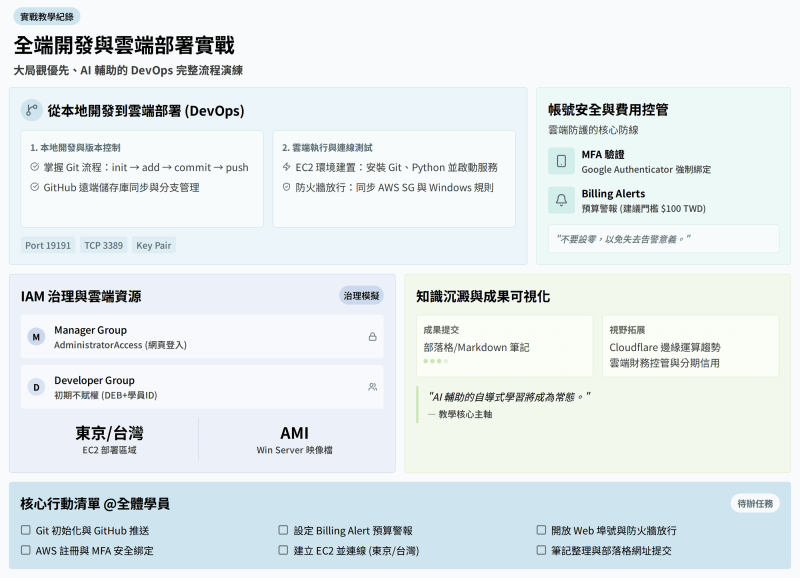Check the 開放 Web 埠號與防火牆放行 checkbox
Image resolution: width=800 pixels, height=578 pixels.
(541, 530)
